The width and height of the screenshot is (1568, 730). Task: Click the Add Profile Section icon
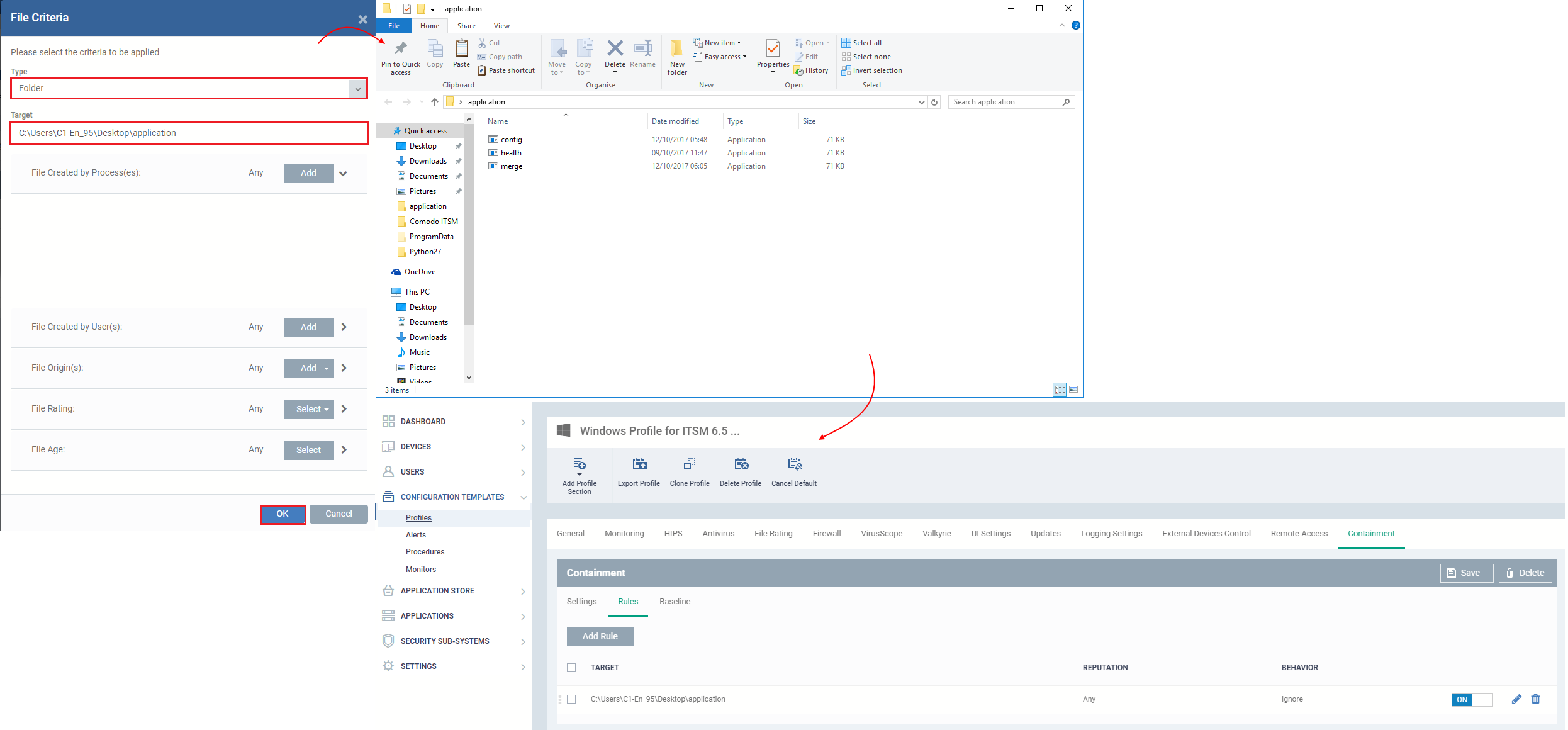(580, 466)
